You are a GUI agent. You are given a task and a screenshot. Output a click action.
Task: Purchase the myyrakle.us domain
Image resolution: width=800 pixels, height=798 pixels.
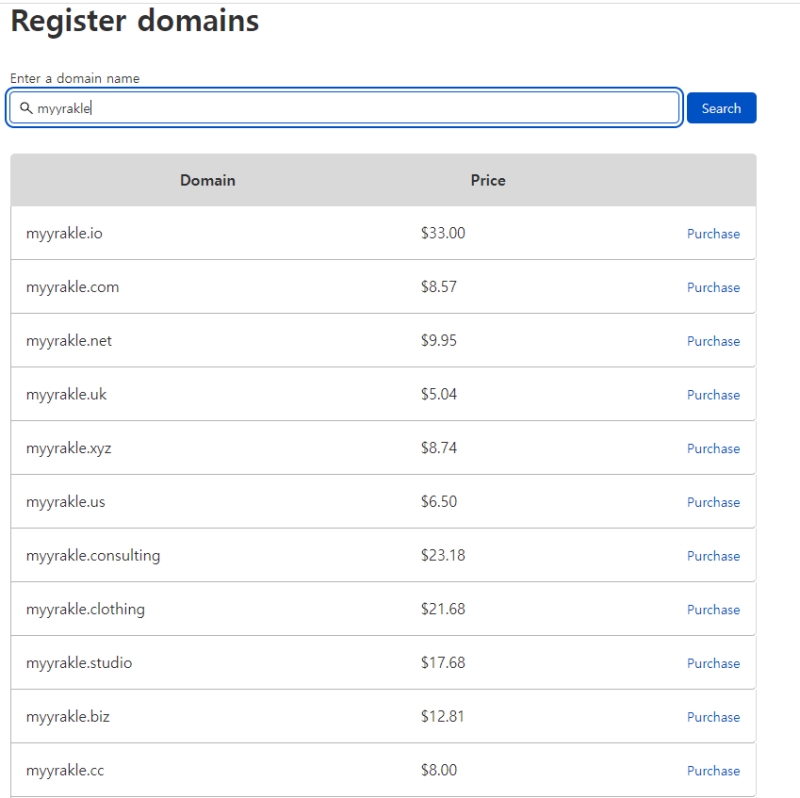[713, 502]
